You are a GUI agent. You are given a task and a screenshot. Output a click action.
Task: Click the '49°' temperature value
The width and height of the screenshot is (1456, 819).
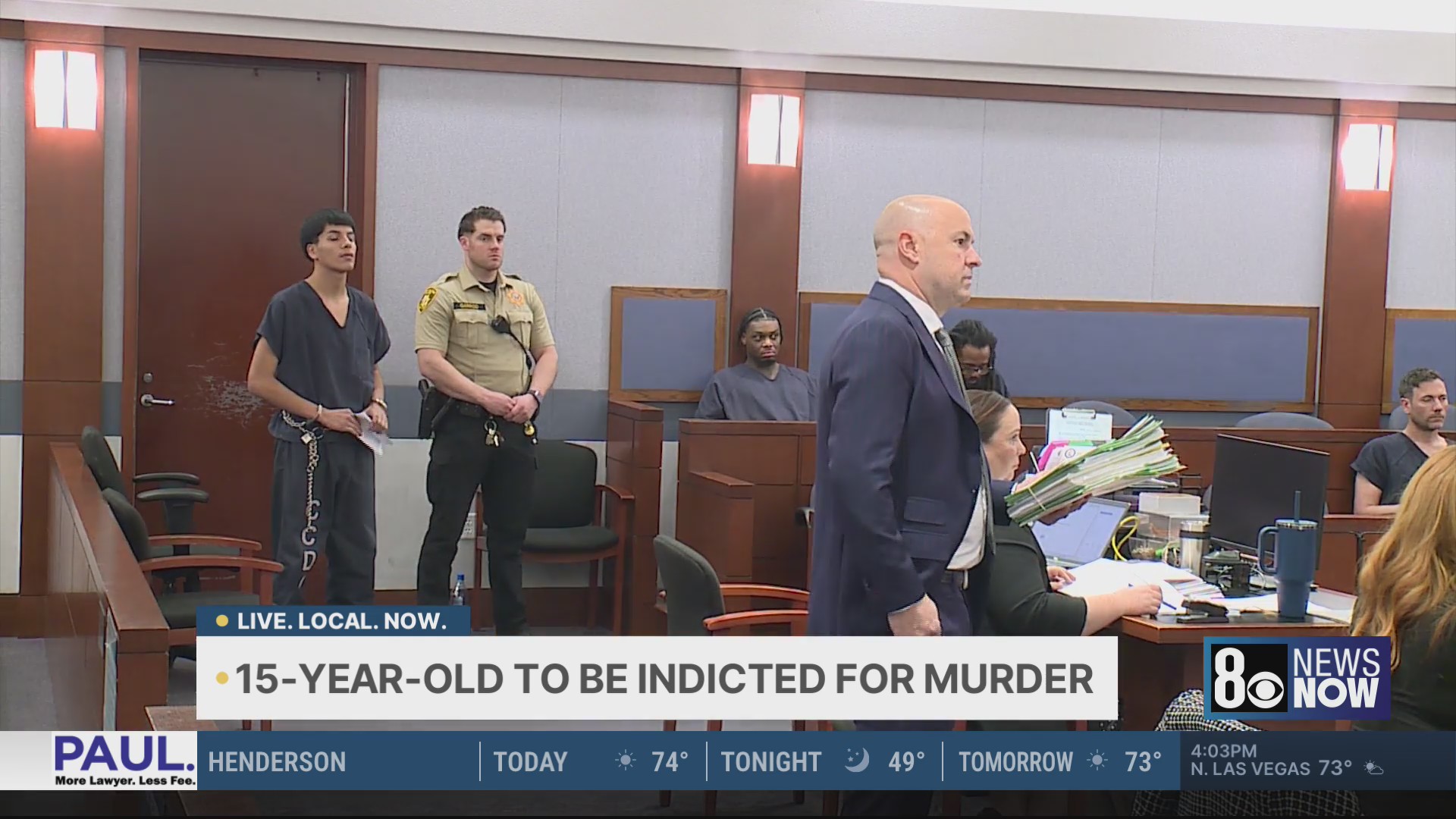click(x=906, y=761)
